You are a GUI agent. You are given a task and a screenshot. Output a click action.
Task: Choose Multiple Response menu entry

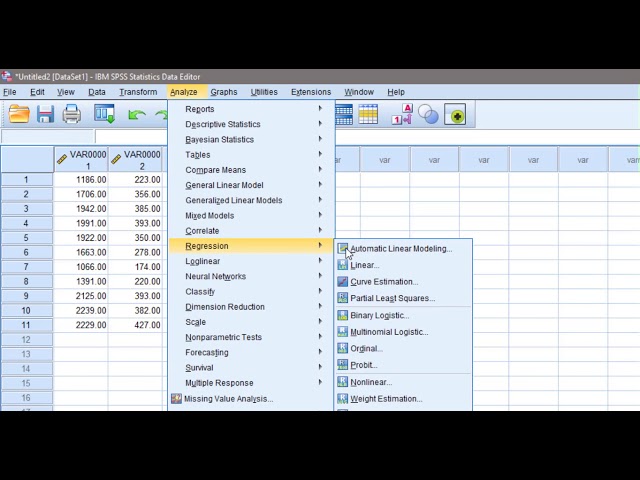point(251,383)
